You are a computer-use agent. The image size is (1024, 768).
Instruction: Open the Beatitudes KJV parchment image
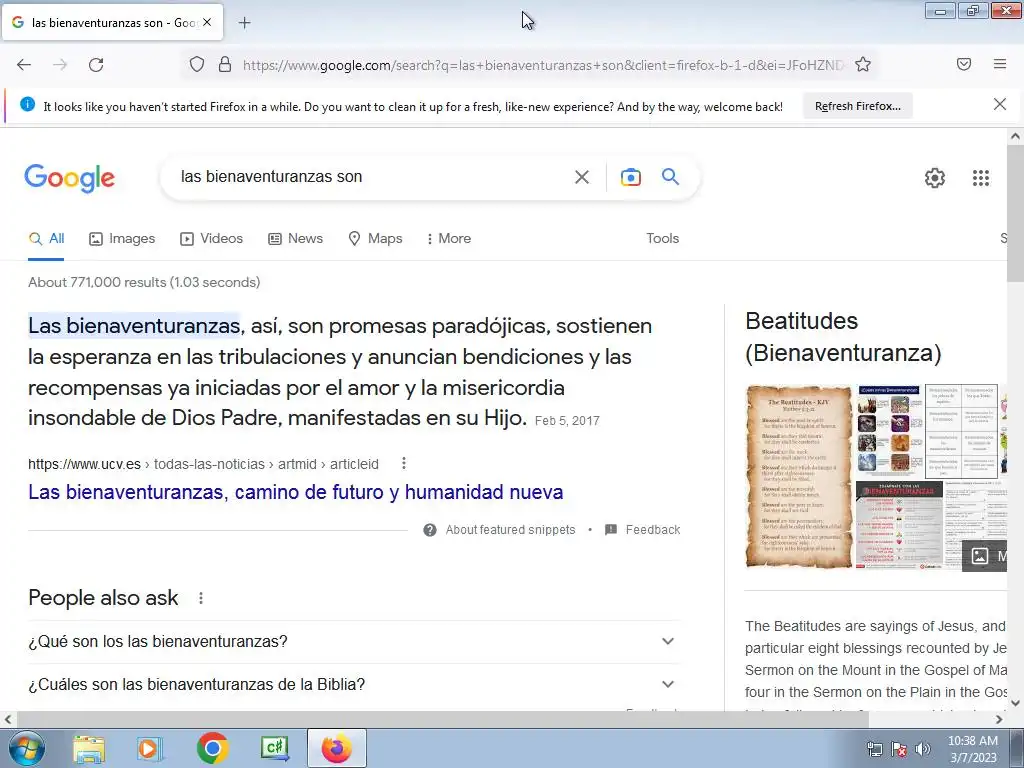tap(799, 477)
